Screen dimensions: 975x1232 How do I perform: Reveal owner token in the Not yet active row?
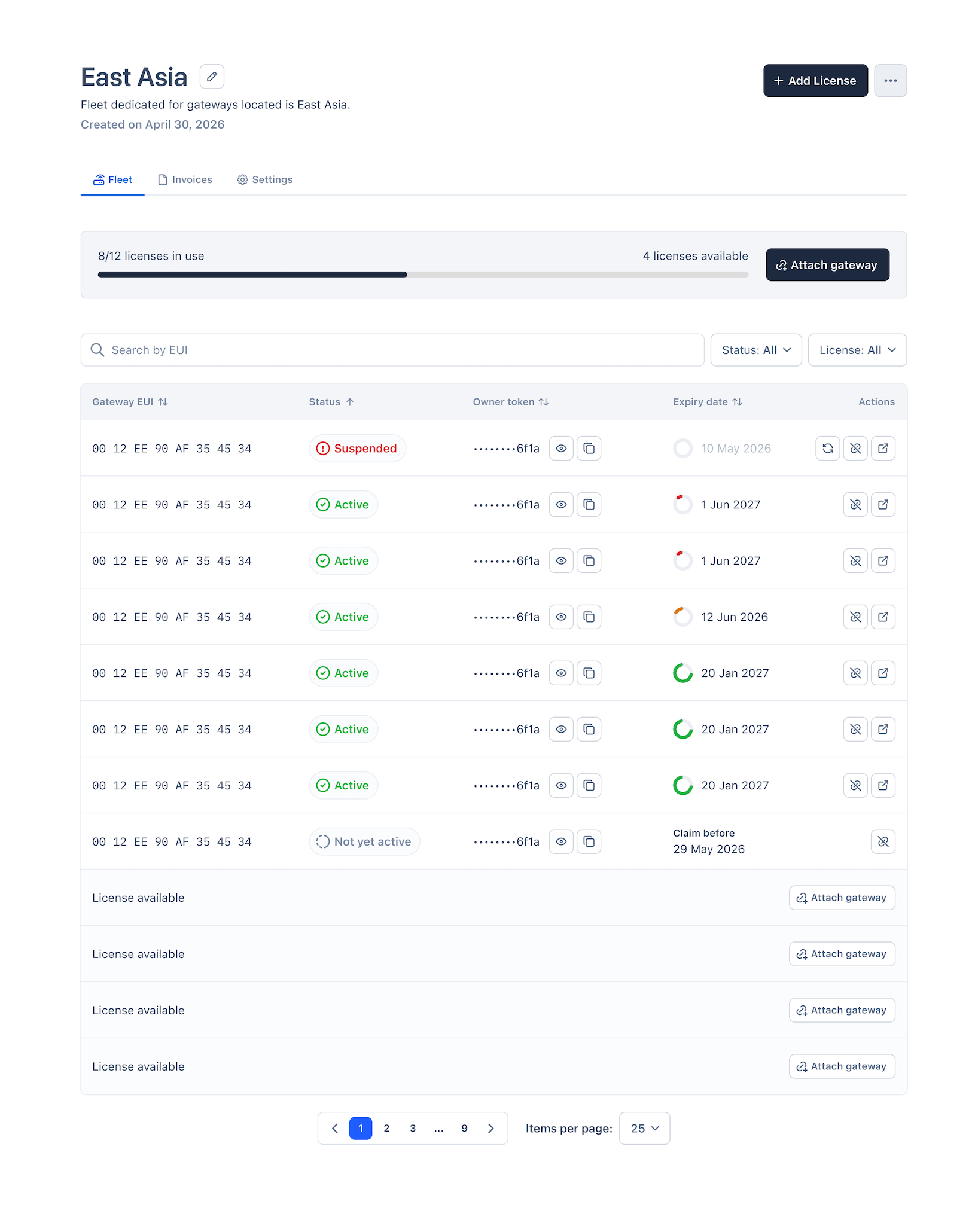[561, 842]
